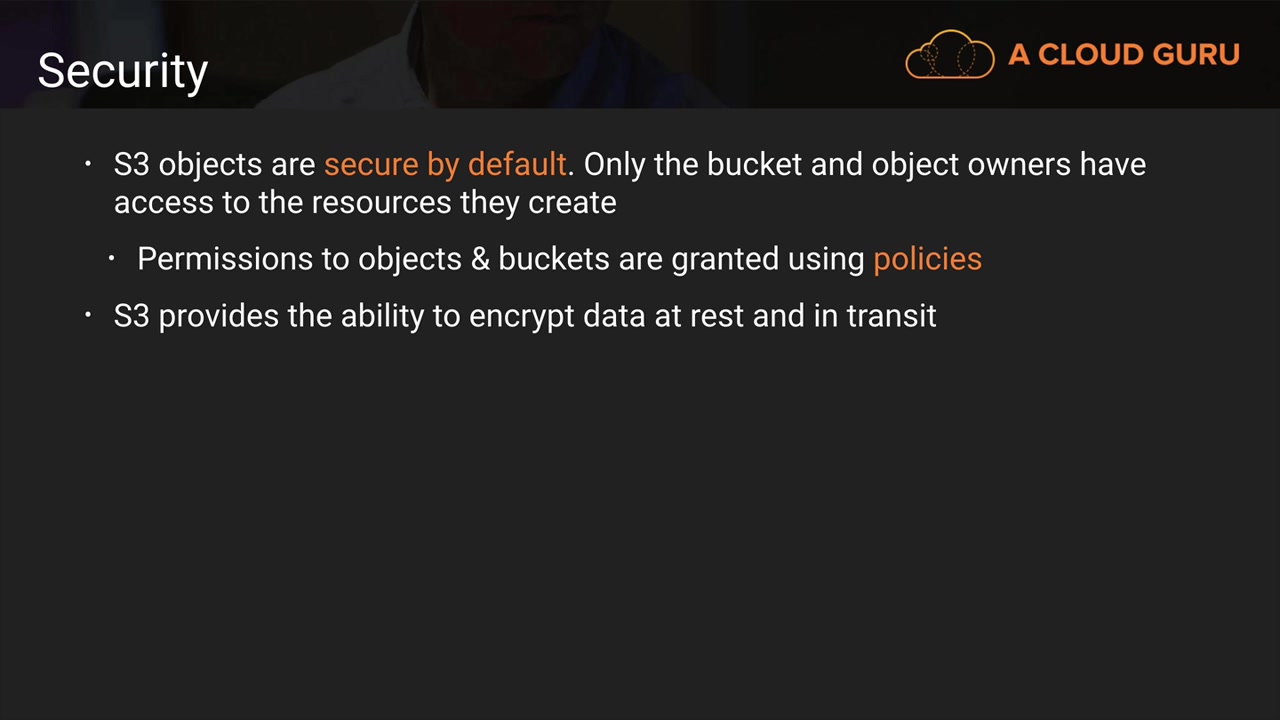Screen dimensions: 1280x720
Task: Click the bullet dot before "S3 objects are"
Action: tap(88, 164)
